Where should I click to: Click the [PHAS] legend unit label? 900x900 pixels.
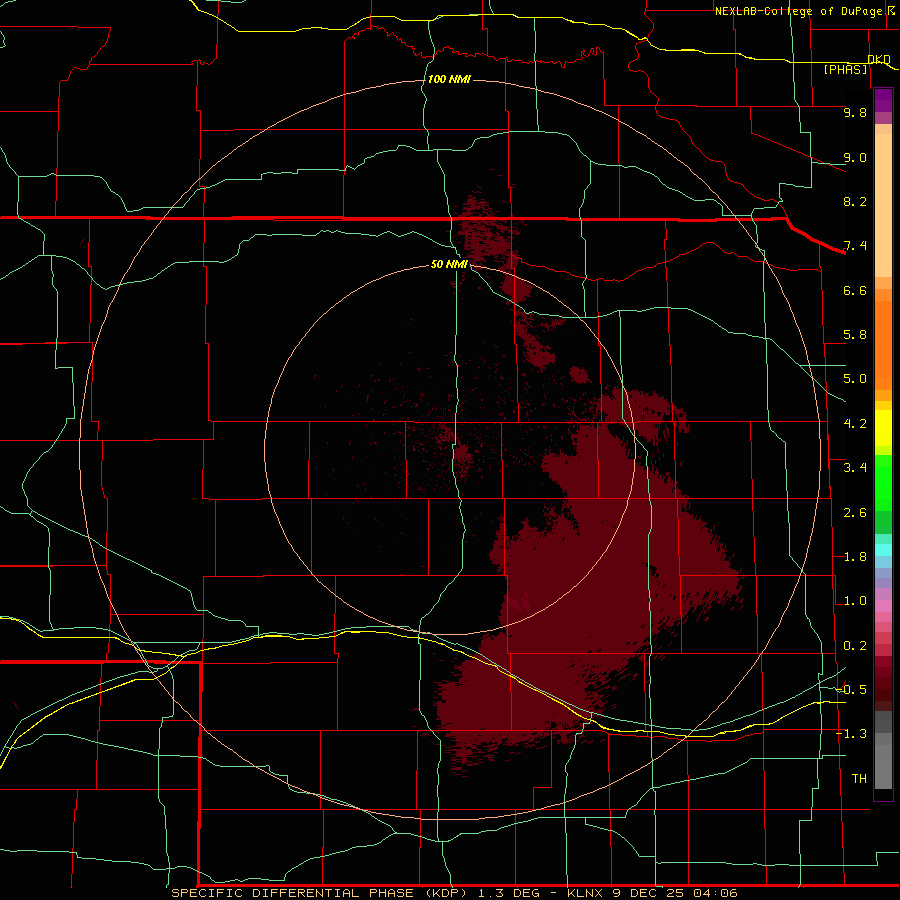(x=845, y=69)
